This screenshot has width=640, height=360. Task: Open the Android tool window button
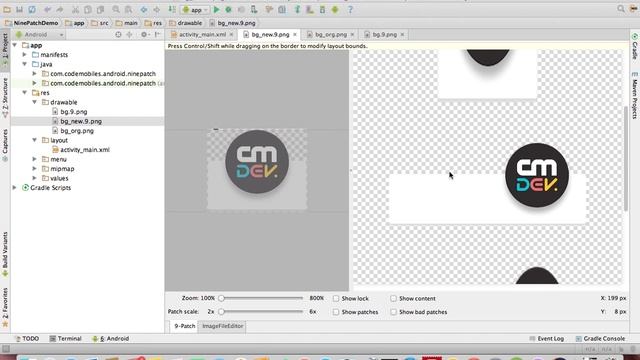pyautogui.click(x=111, y=339)
